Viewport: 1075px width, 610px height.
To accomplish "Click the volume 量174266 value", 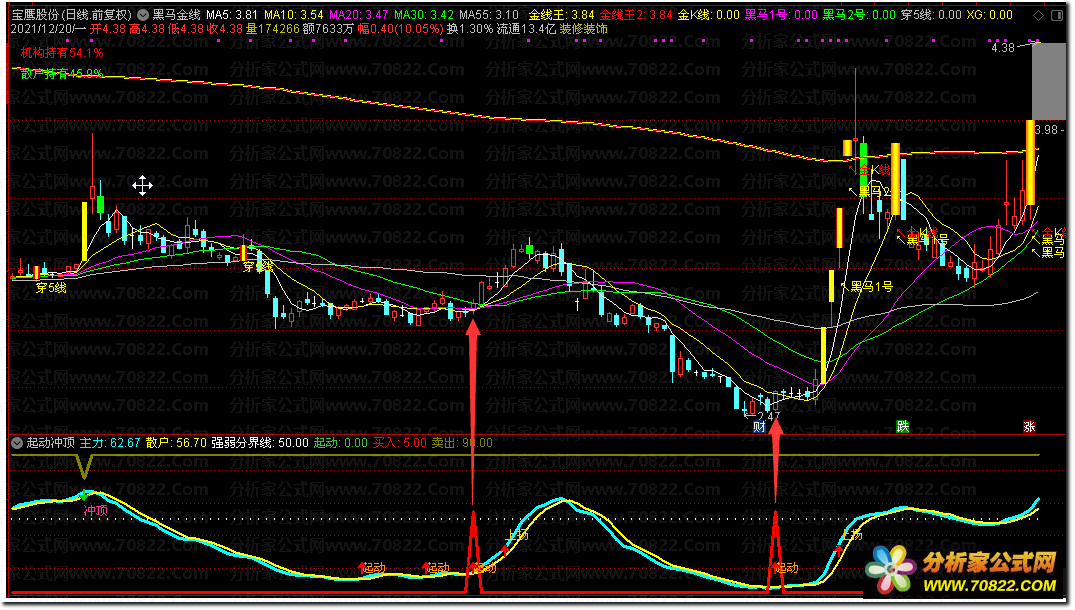I will coord(273,29).
